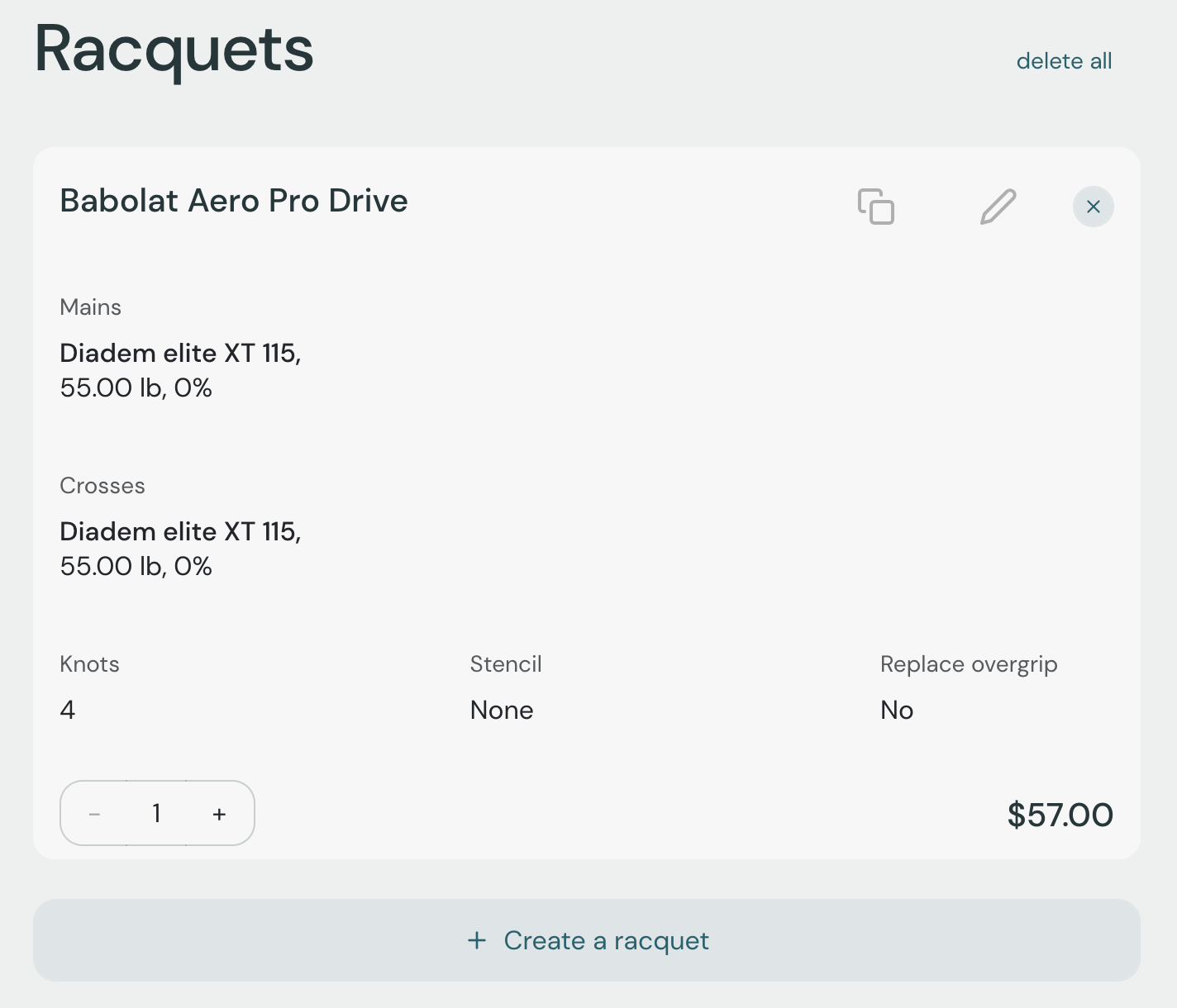The height and width of the screenshot is (1008, 1177).
Task: Click the "delete all" link
Action: 1064,61
